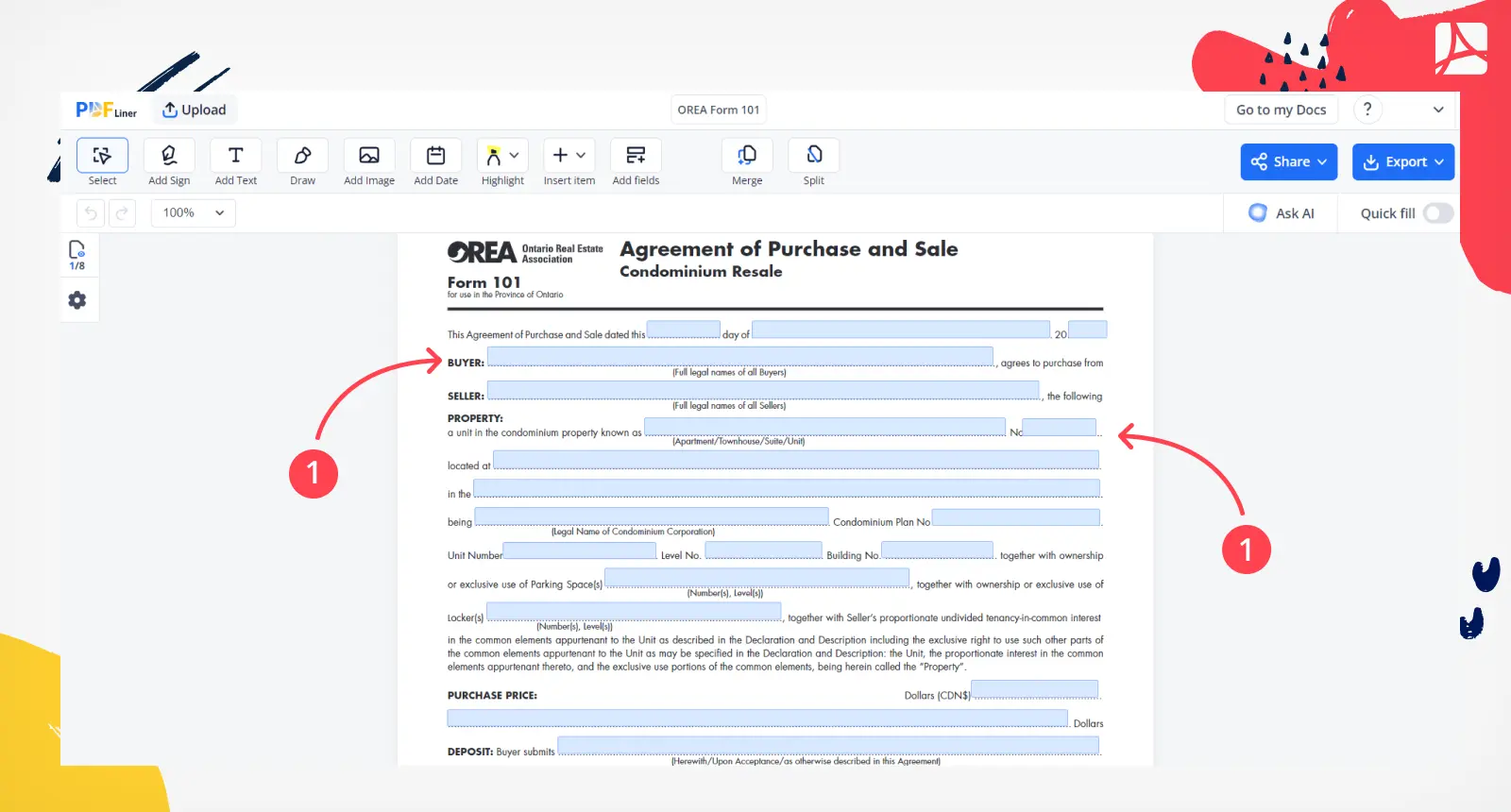
Task: Click the year field after '20'
Action: click(x=1087, y=330)
